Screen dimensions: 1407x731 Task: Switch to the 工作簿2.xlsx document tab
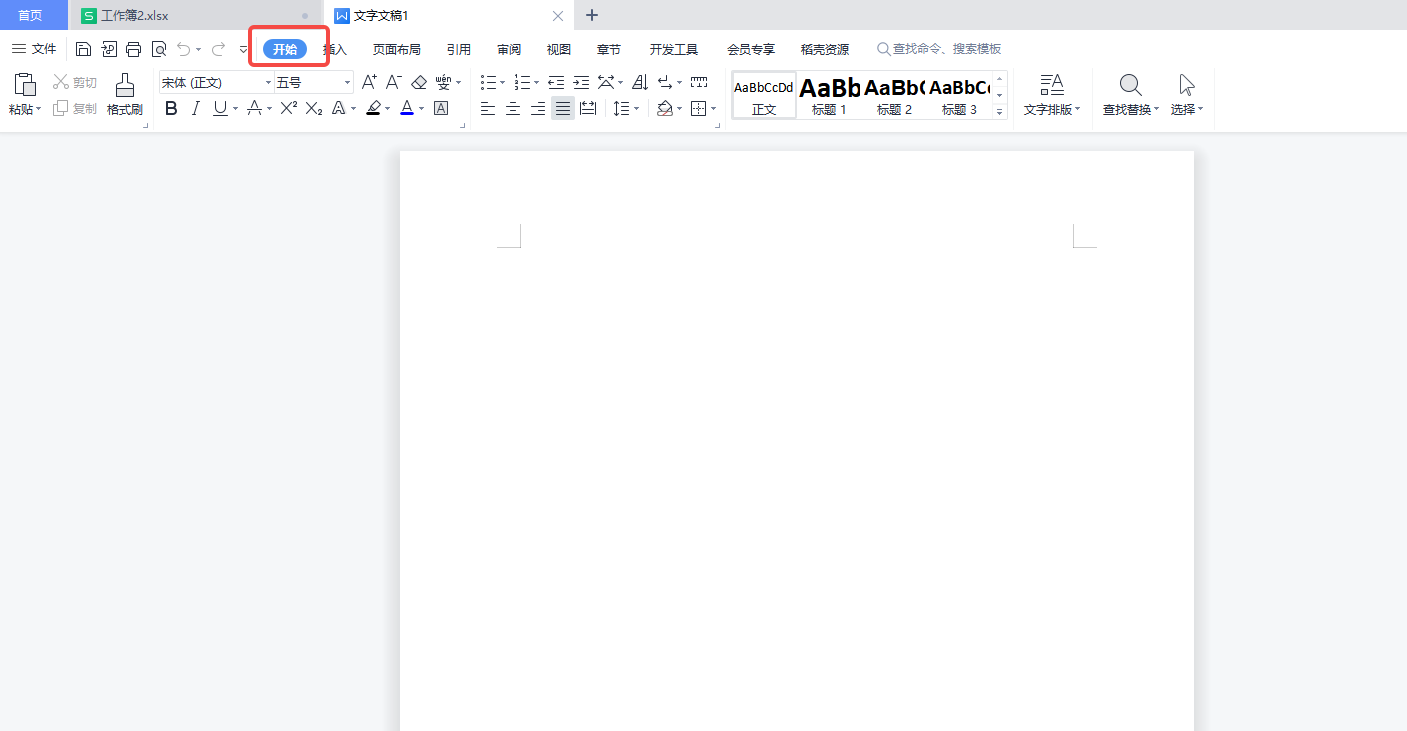pos(135,16)
